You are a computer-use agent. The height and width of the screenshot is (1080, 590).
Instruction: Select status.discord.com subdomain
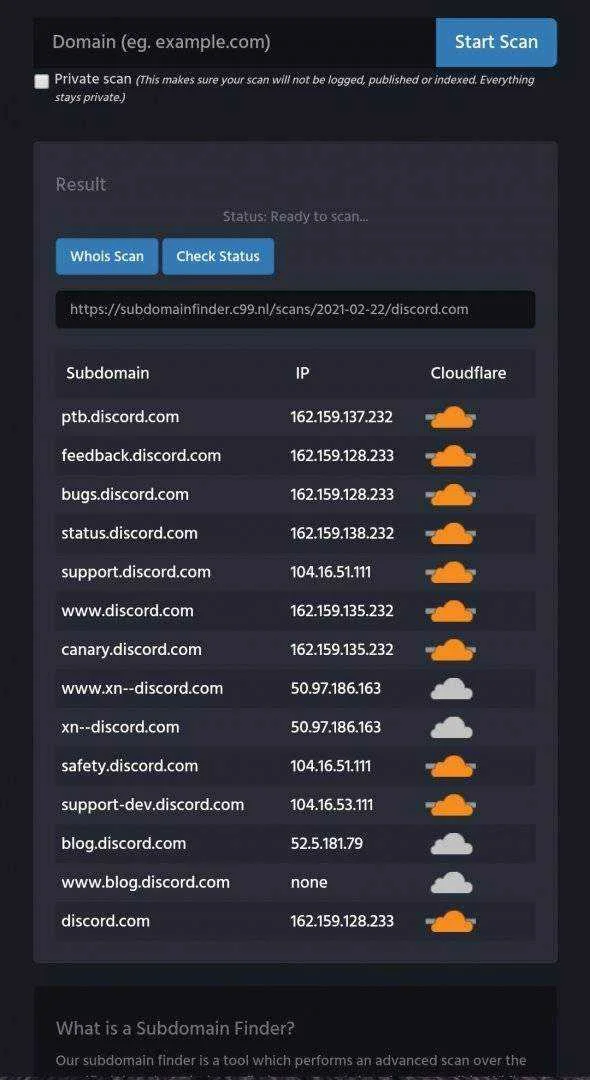click(129, 533)
